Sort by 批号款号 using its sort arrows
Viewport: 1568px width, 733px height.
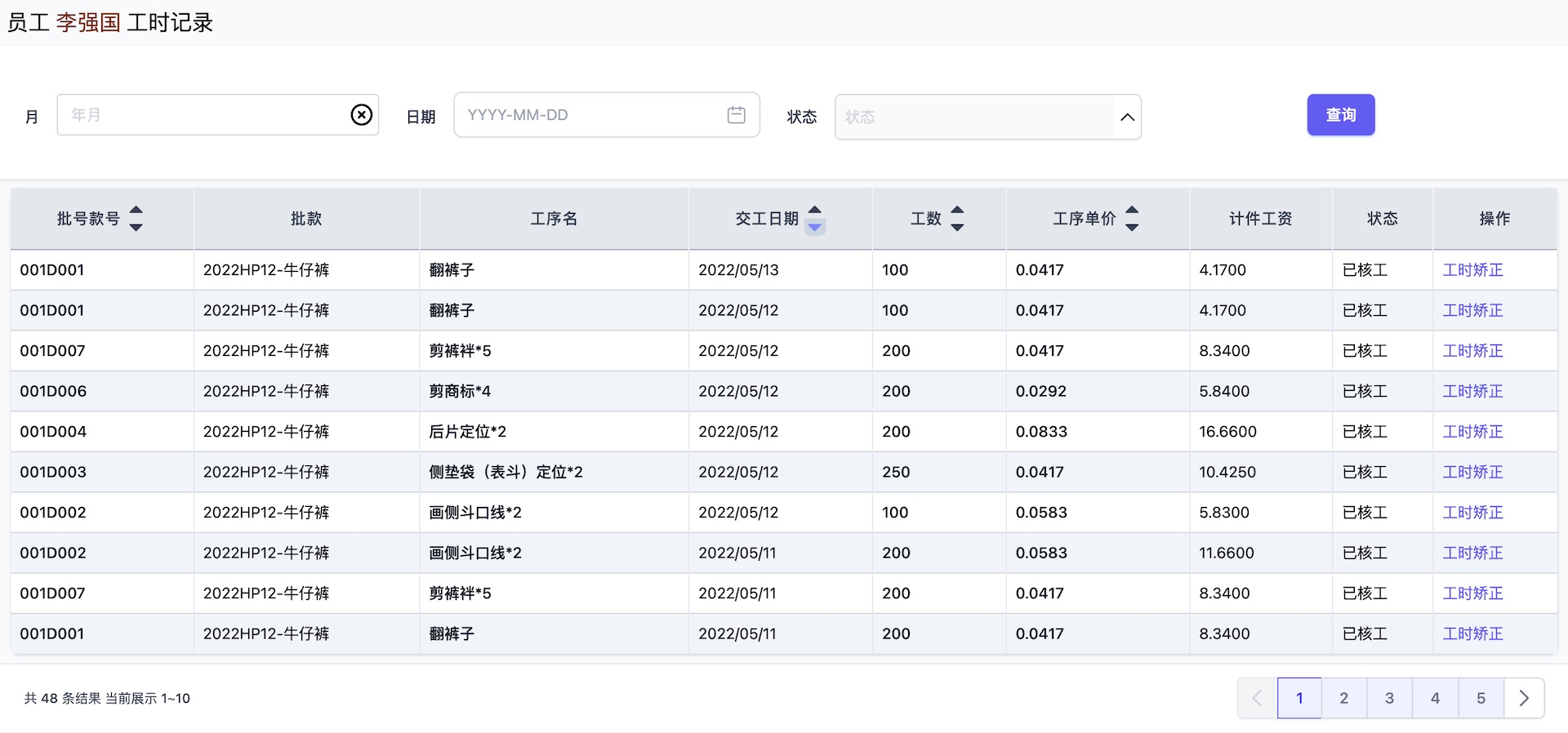tap(136, 219)
